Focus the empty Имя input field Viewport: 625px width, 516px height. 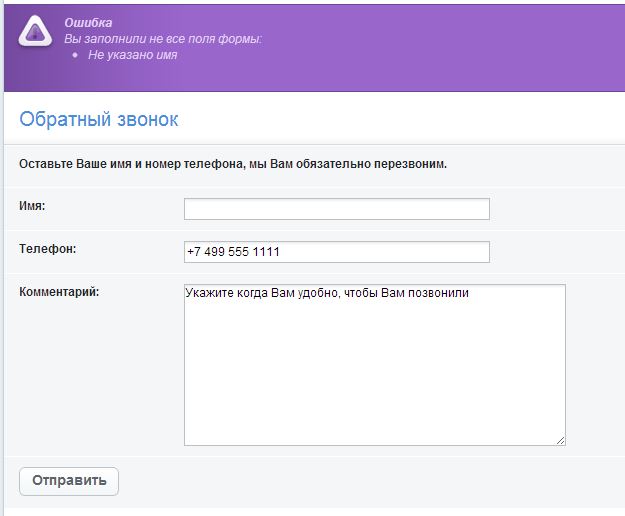(x=337, y=209)
